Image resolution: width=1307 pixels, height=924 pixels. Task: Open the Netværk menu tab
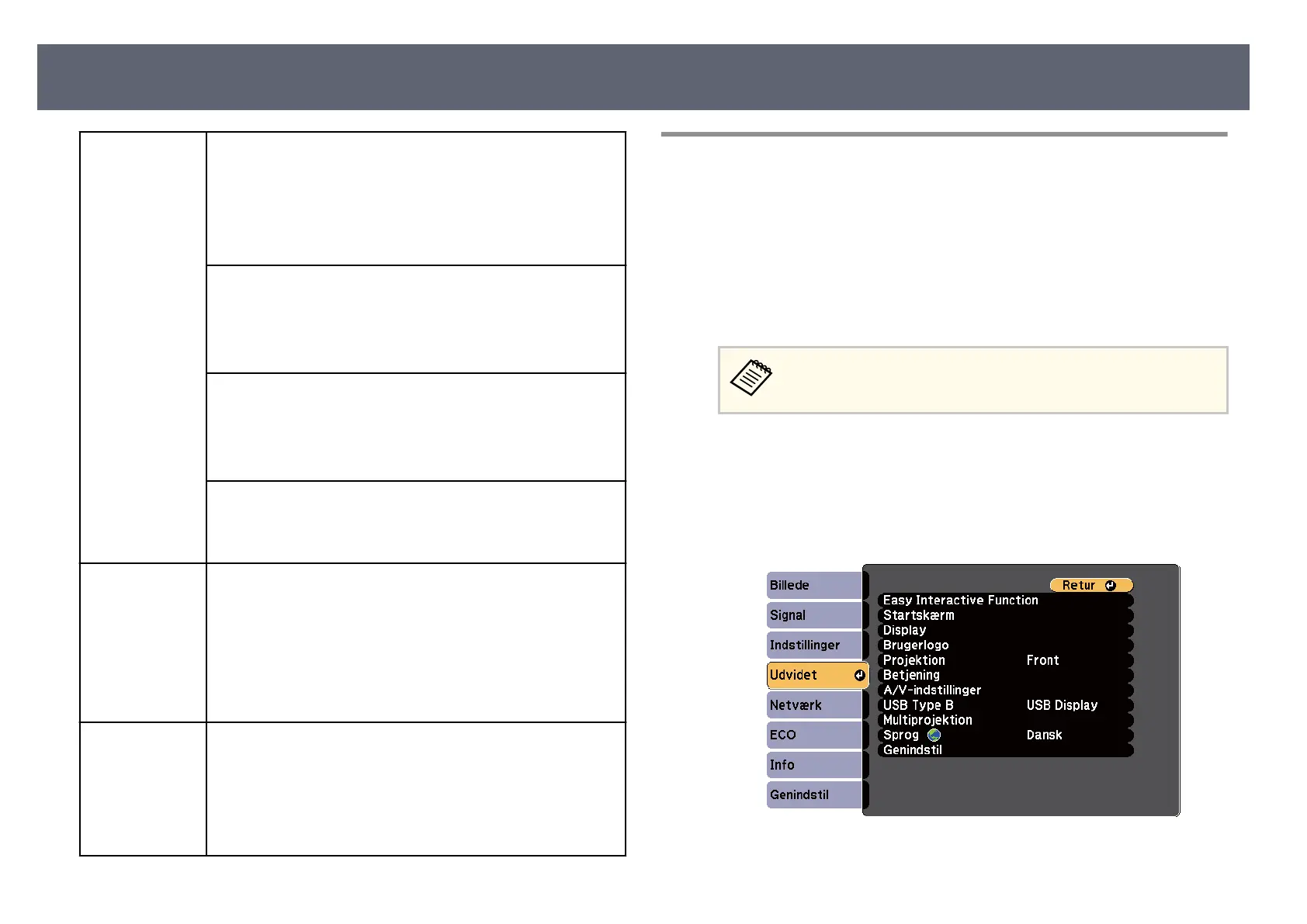click(813, 705)
